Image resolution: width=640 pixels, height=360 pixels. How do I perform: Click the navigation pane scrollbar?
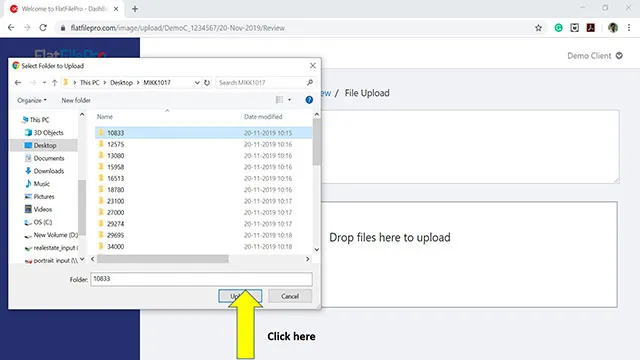82,207
